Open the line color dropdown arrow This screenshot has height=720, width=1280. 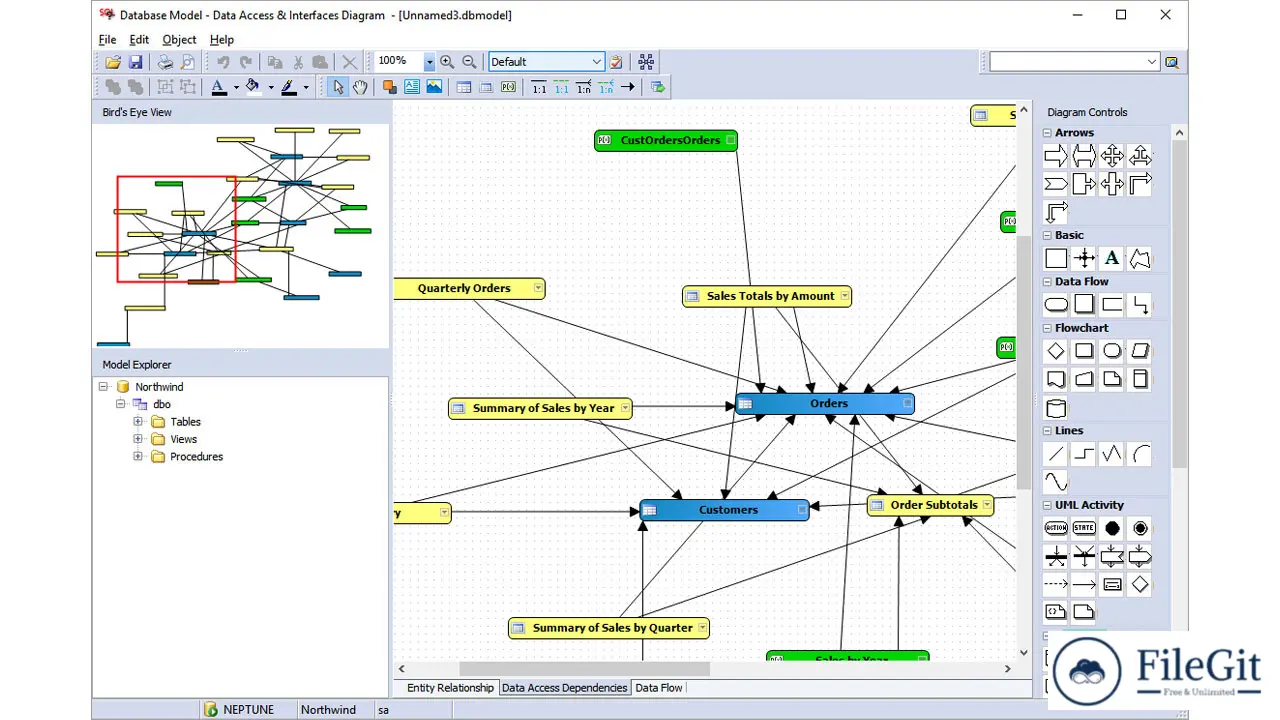click(x=306, y=87)
